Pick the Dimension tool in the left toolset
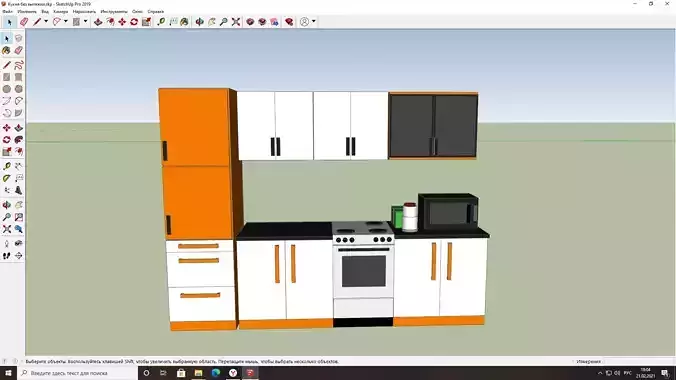676x380 pixels. click(19, 166)
